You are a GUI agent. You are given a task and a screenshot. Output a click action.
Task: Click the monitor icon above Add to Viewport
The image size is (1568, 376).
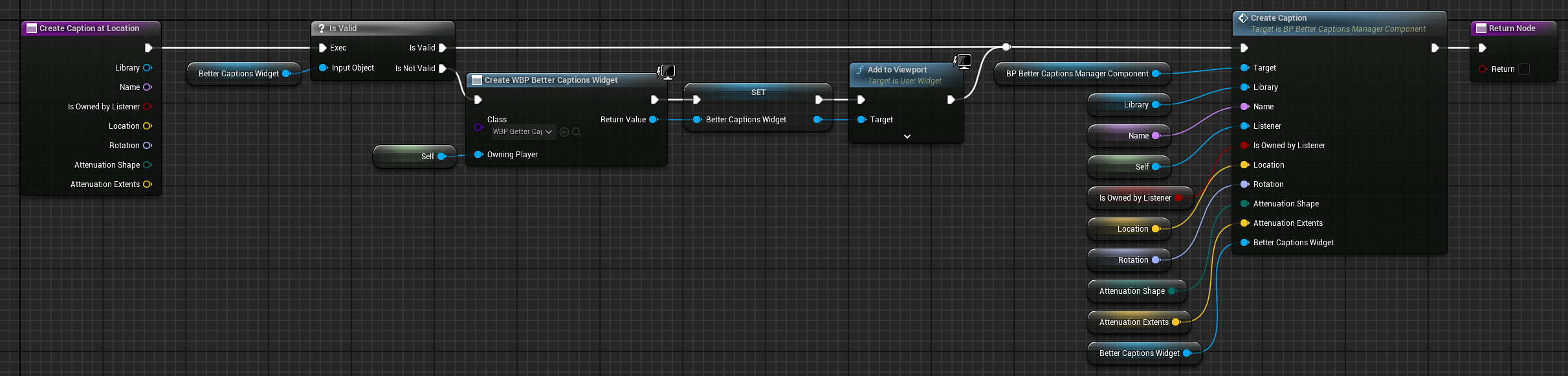964,61
